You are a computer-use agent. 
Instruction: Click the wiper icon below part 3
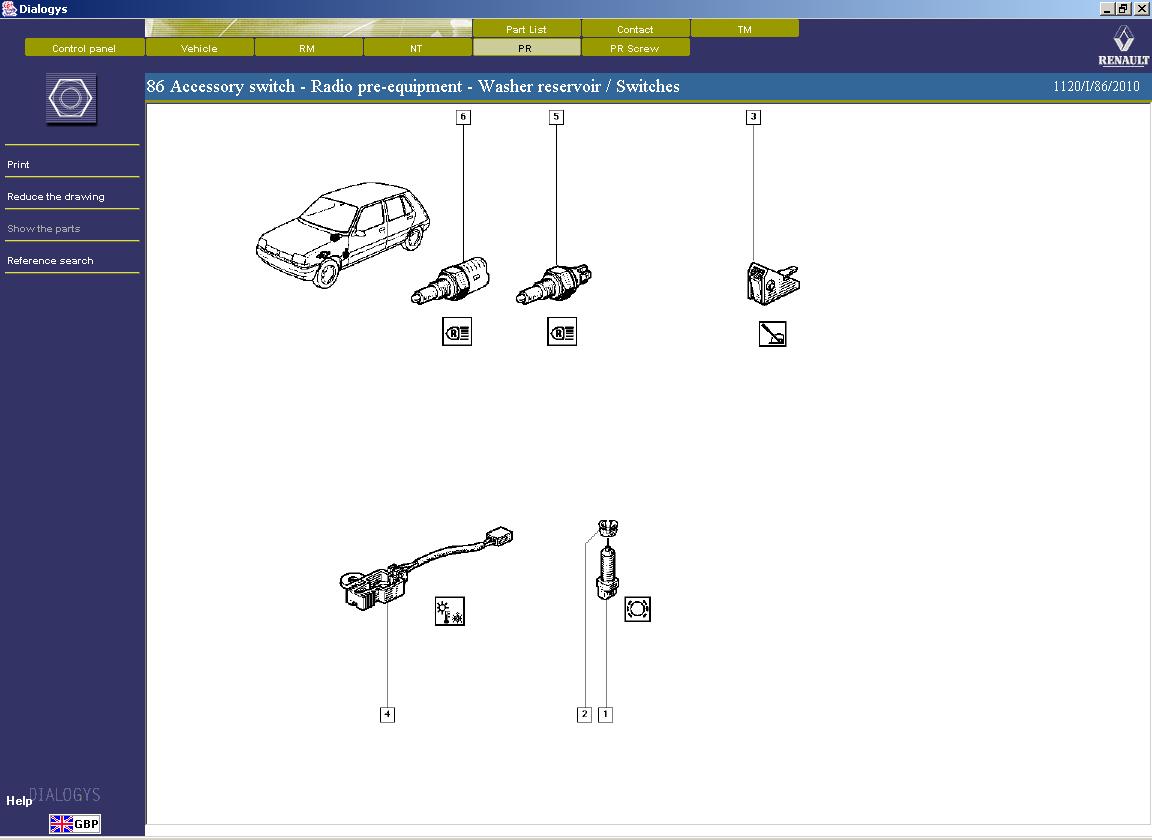coord(772,334)
